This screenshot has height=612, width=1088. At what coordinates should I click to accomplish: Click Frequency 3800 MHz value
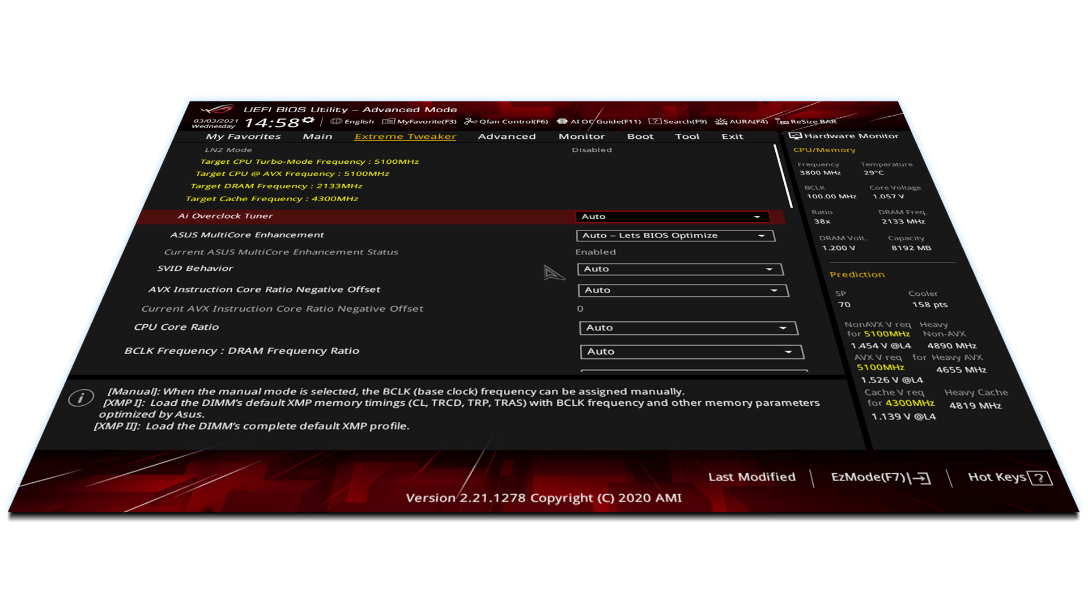[820, 173]
